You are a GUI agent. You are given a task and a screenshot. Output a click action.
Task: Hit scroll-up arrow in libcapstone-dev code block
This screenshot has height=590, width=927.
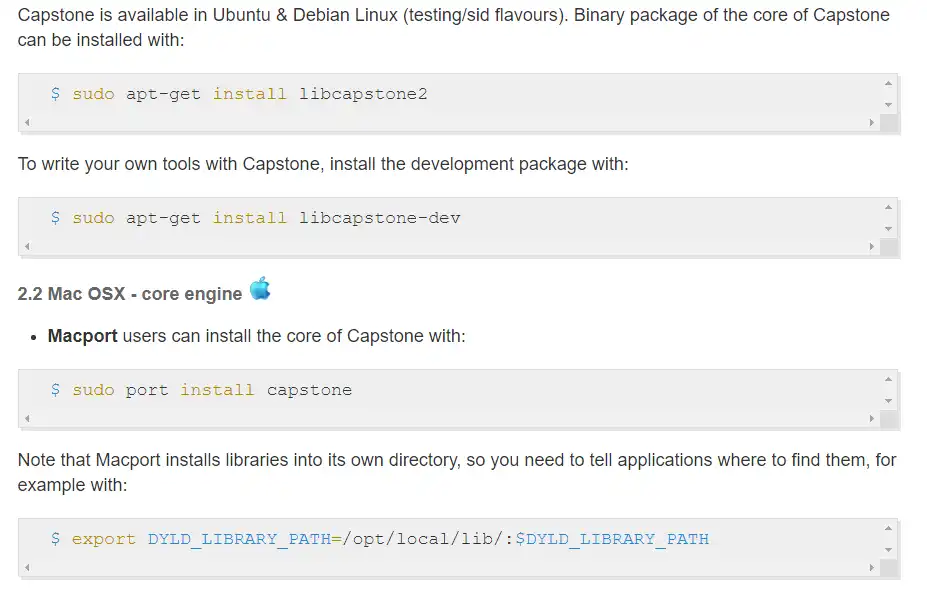tap(888, 207)
